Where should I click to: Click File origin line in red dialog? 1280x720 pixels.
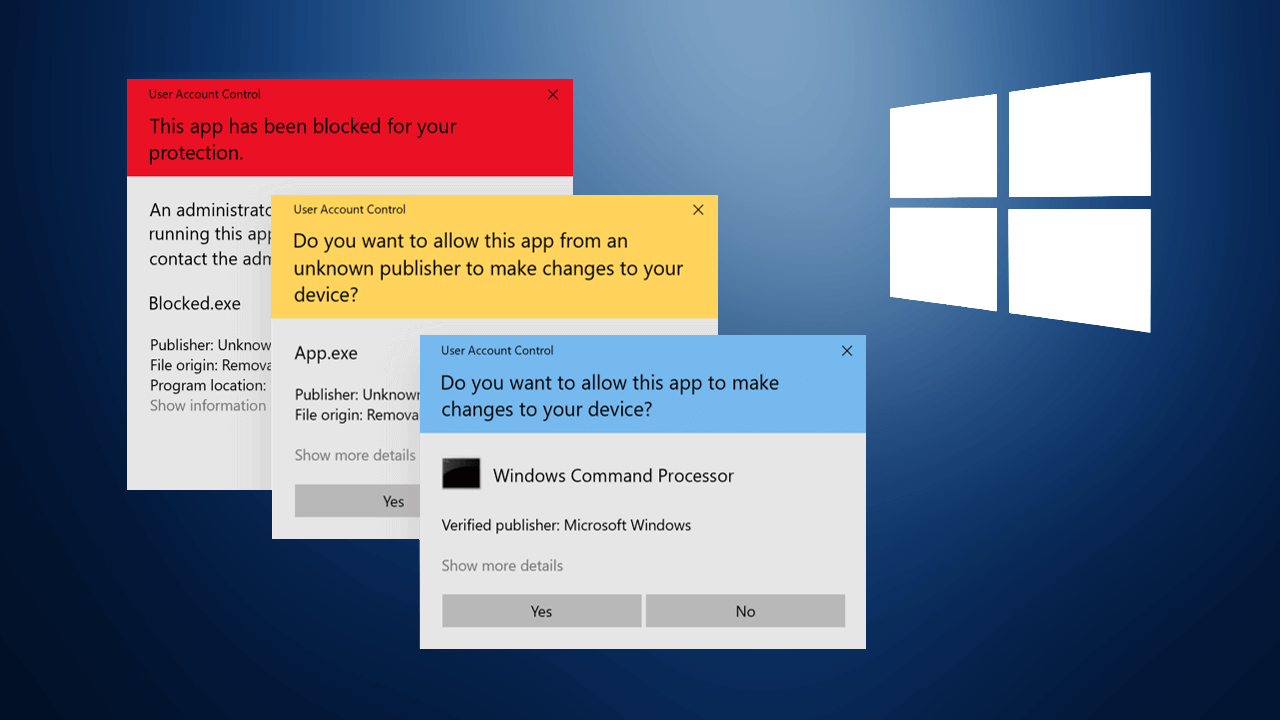[211, 366]
